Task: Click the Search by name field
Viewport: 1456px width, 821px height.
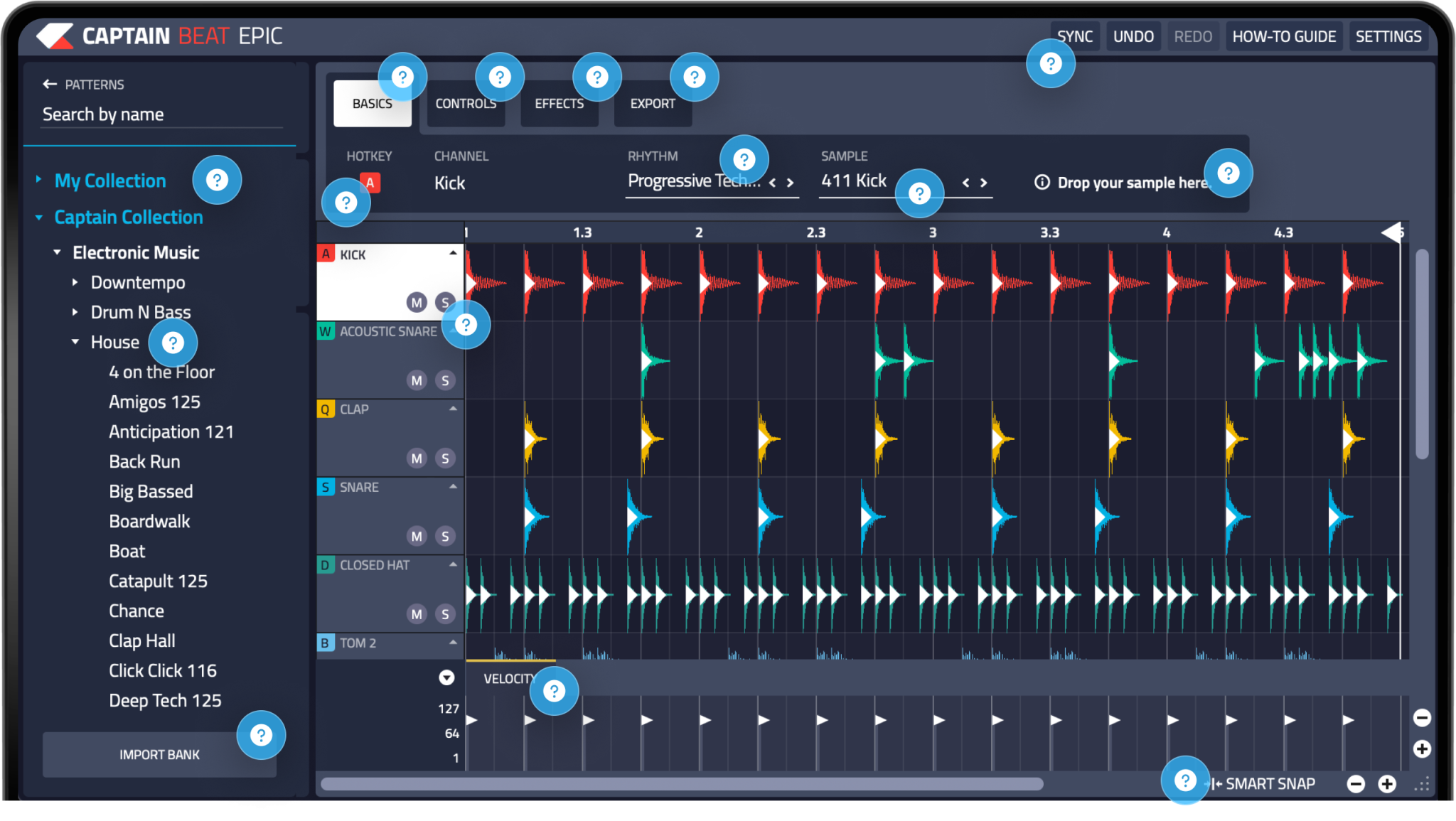Action: click(x=163, y=114)
